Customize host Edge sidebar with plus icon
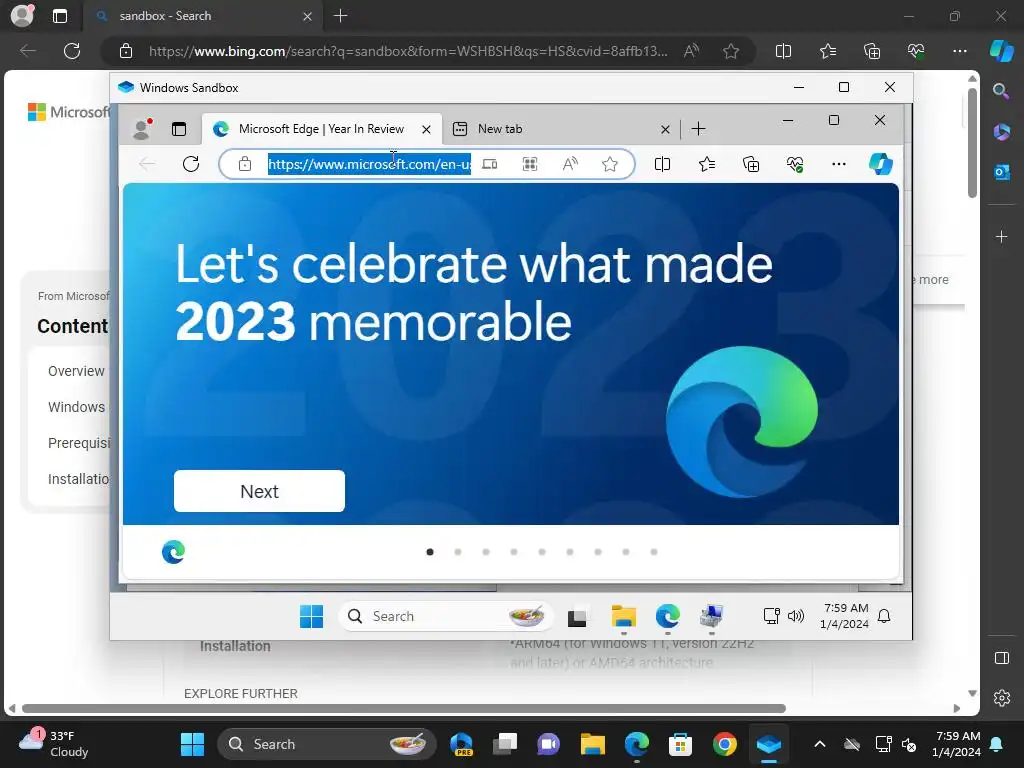Viewport: 1024px width, 768px height. click(1001, 236)
